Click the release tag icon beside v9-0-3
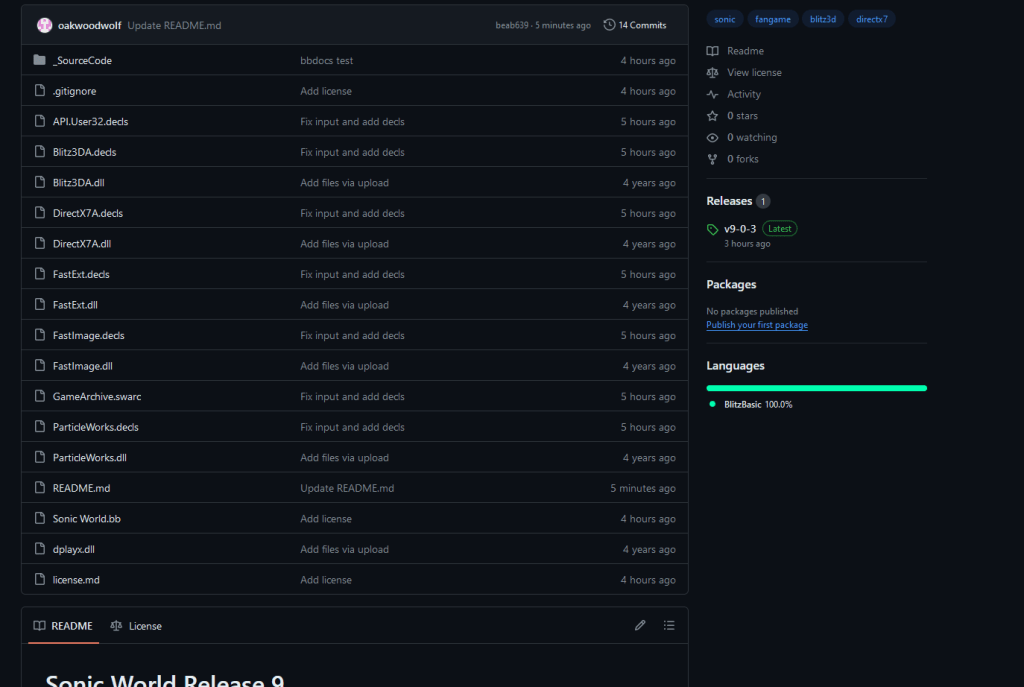Image resolution: width=1024 pixels, height=687 pixels. (x=712, y=229)
